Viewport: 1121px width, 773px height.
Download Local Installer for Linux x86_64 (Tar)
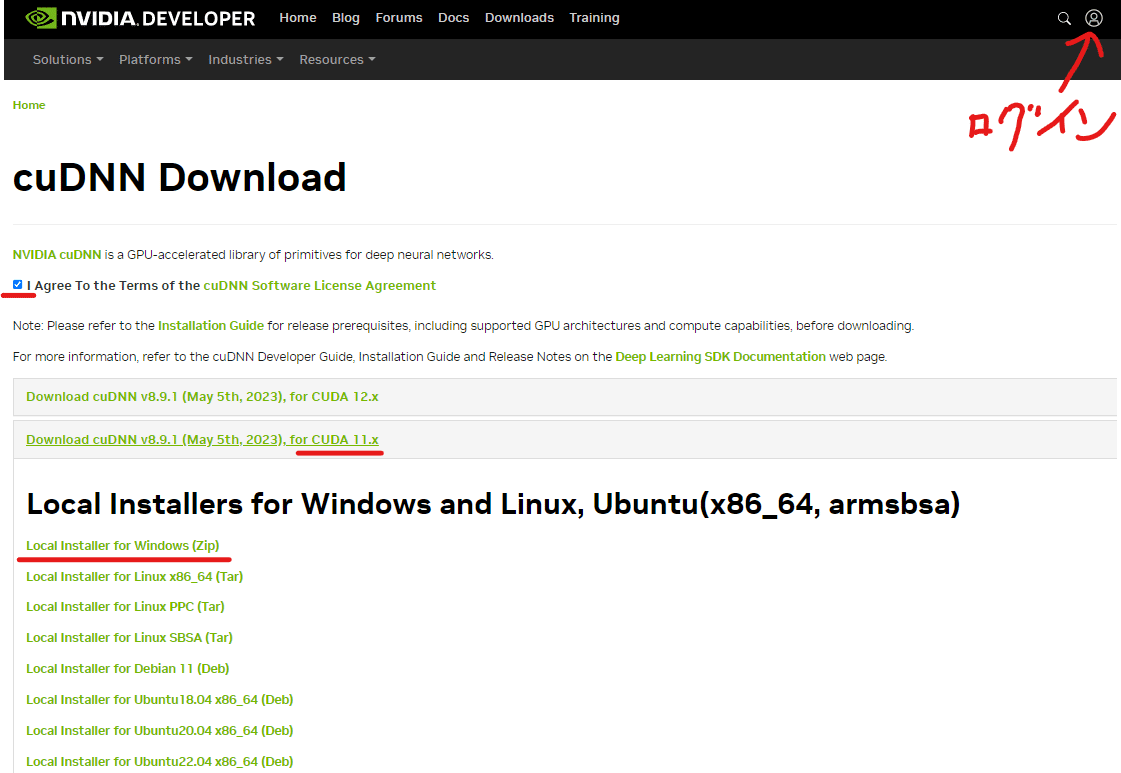(134, 576)
